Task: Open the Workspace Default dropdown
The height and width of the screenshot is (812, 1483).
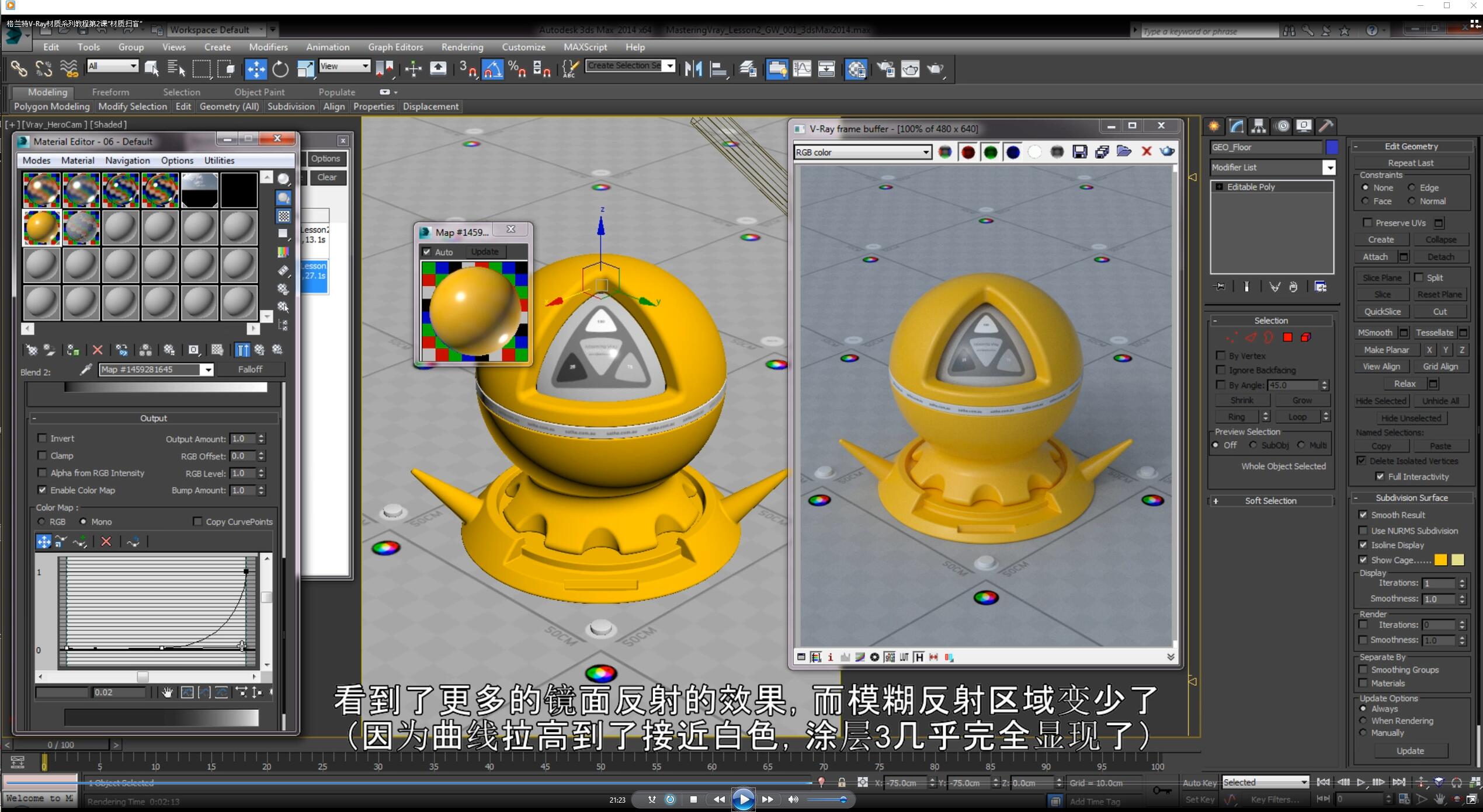Action: click(x=262, y=29)
